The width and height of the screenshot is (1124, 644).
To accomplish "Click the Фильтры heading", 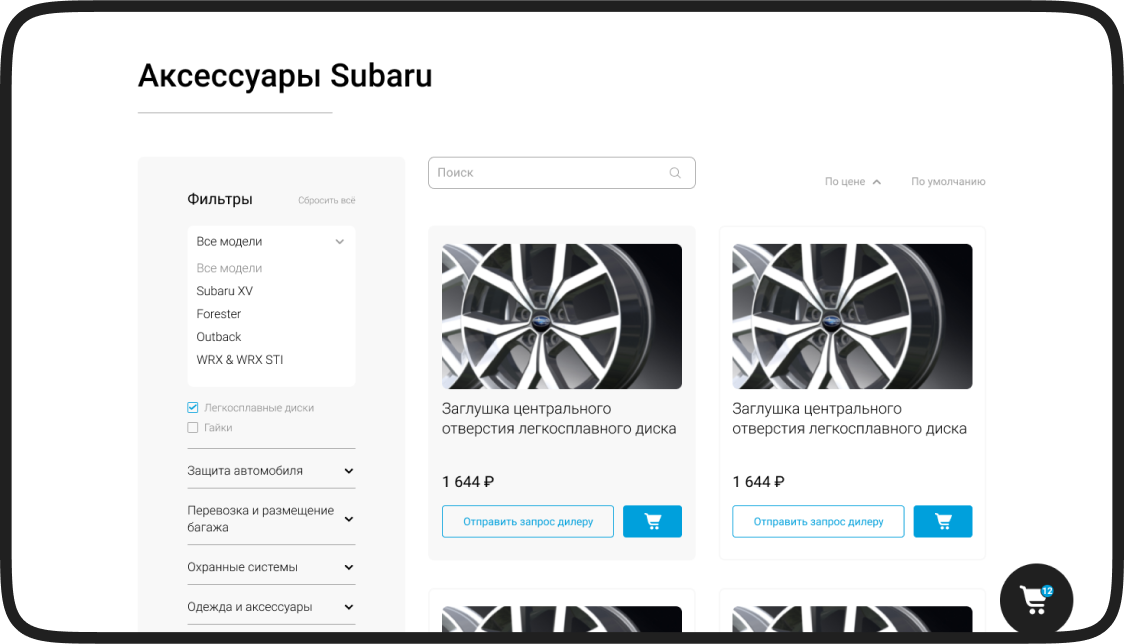I will click(220, 199).
